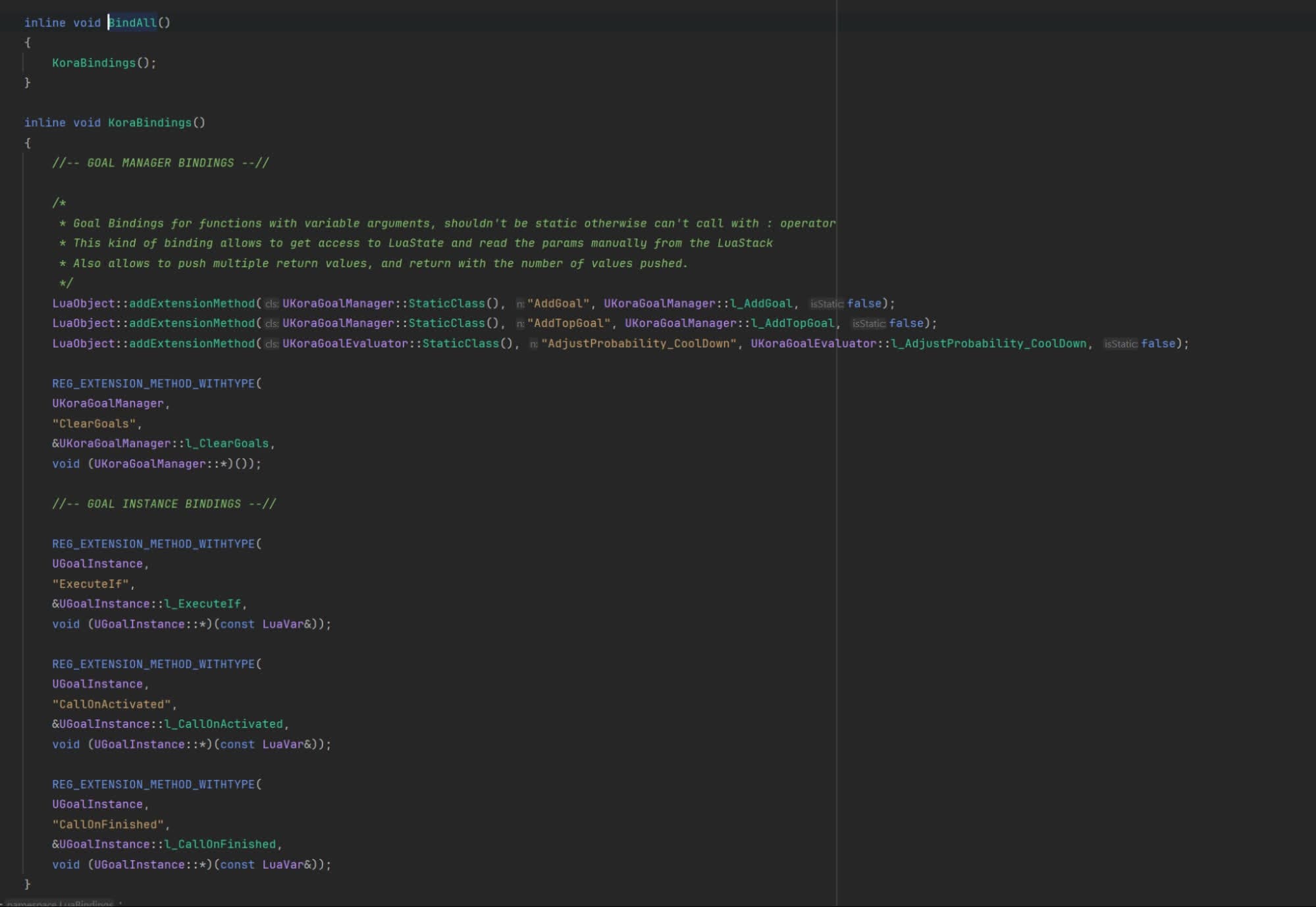Click l_ClearGoals member reference

coord(227,444)
